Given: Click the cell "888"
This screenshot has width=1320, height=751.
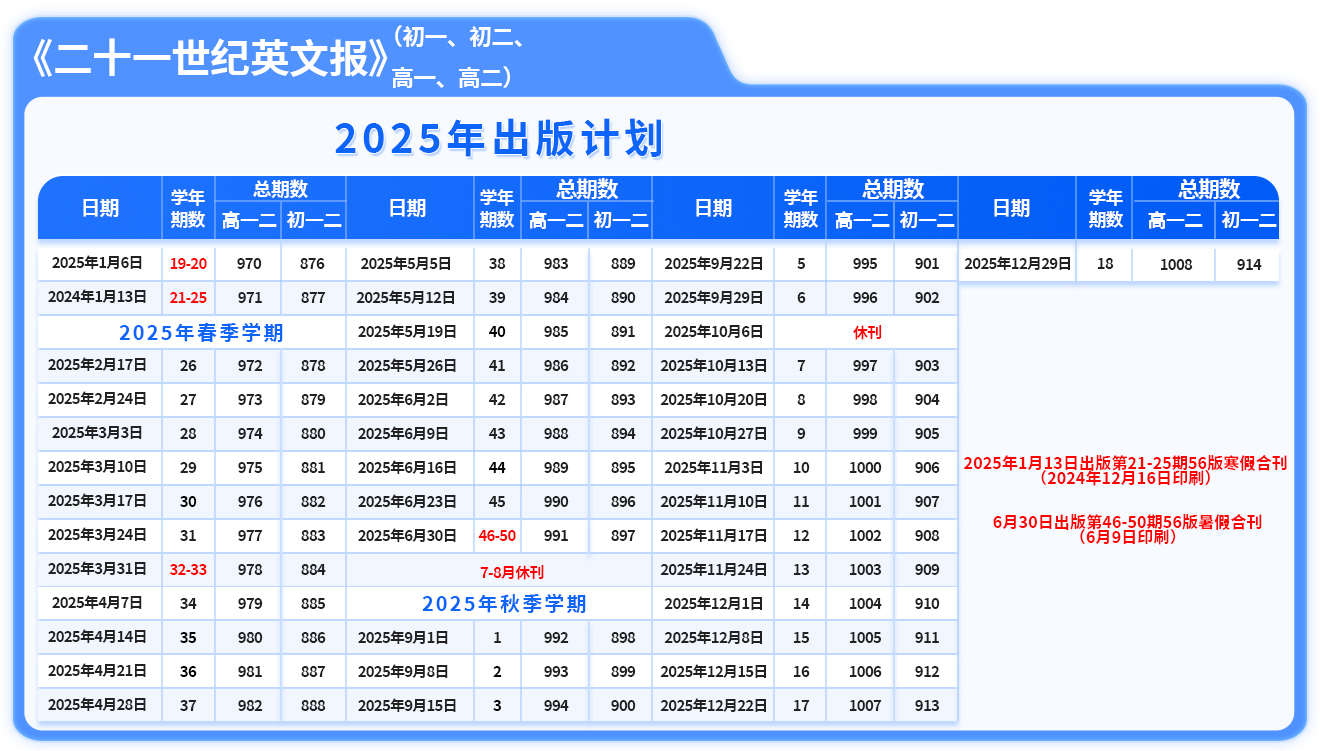Looking at the screenshot, I should pos(313,706).
